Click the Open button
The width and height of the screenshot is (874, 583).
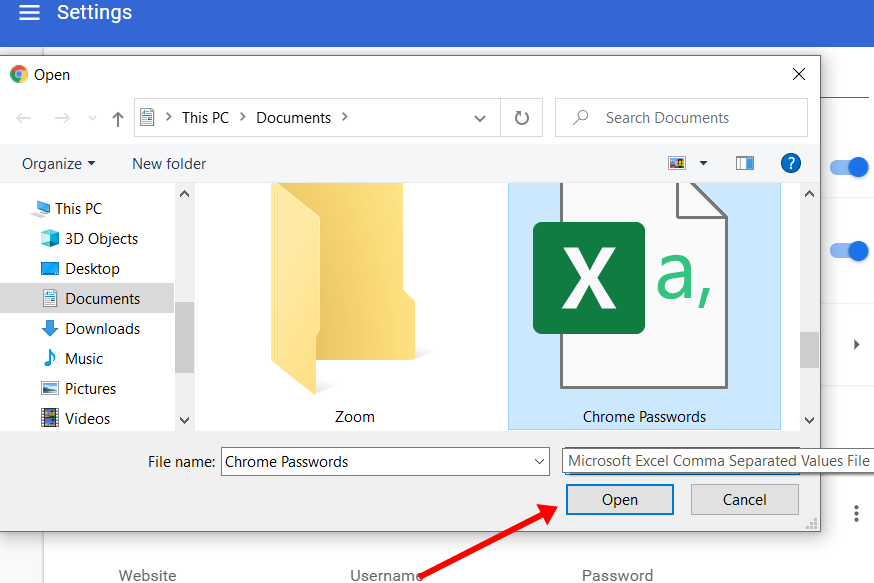(x=619, y=499)
